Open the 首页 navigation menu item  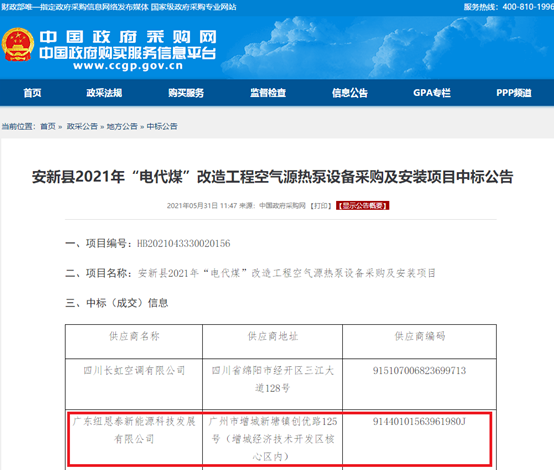coord(33,93)
